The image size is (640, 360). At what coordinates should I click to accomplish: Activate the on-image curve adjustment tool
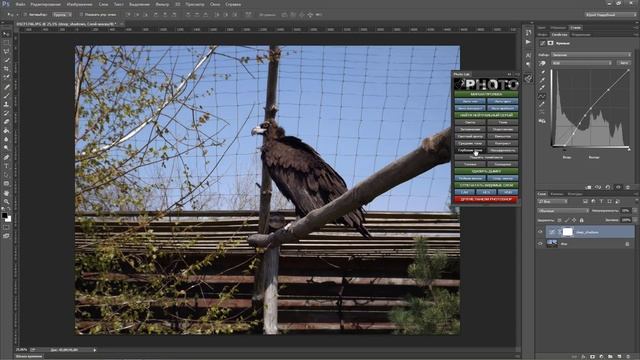542,63
